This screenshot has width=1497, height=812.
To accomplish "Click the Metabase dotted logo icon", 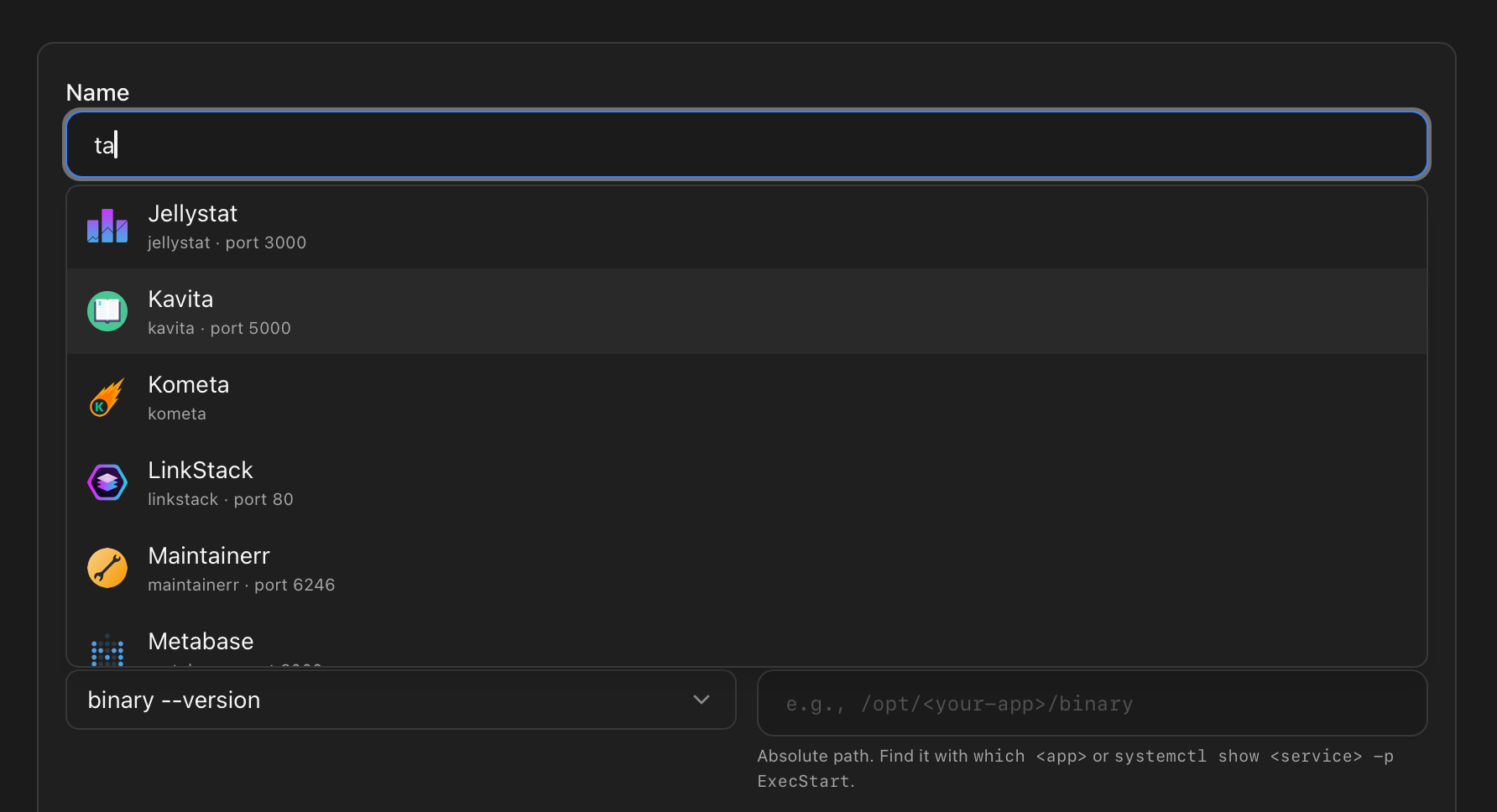I will coord(107,650).
